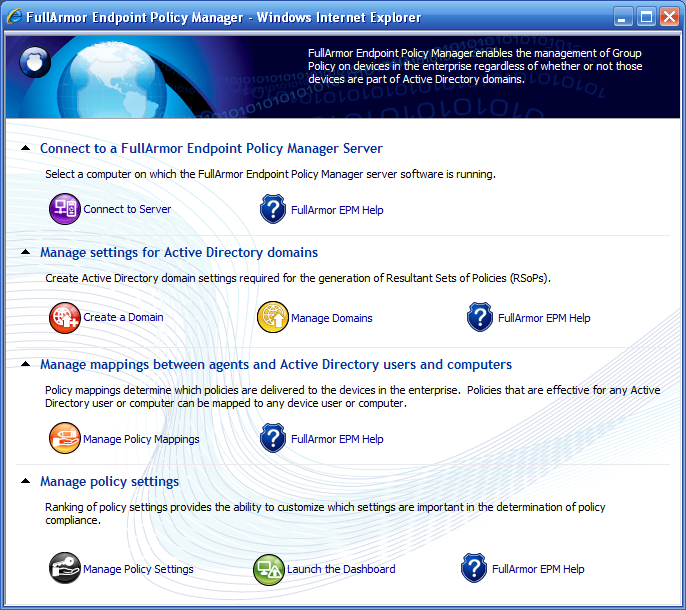
Task: Click heading Manage settings for Active Directory domains
Action: [x=179, y=252]
